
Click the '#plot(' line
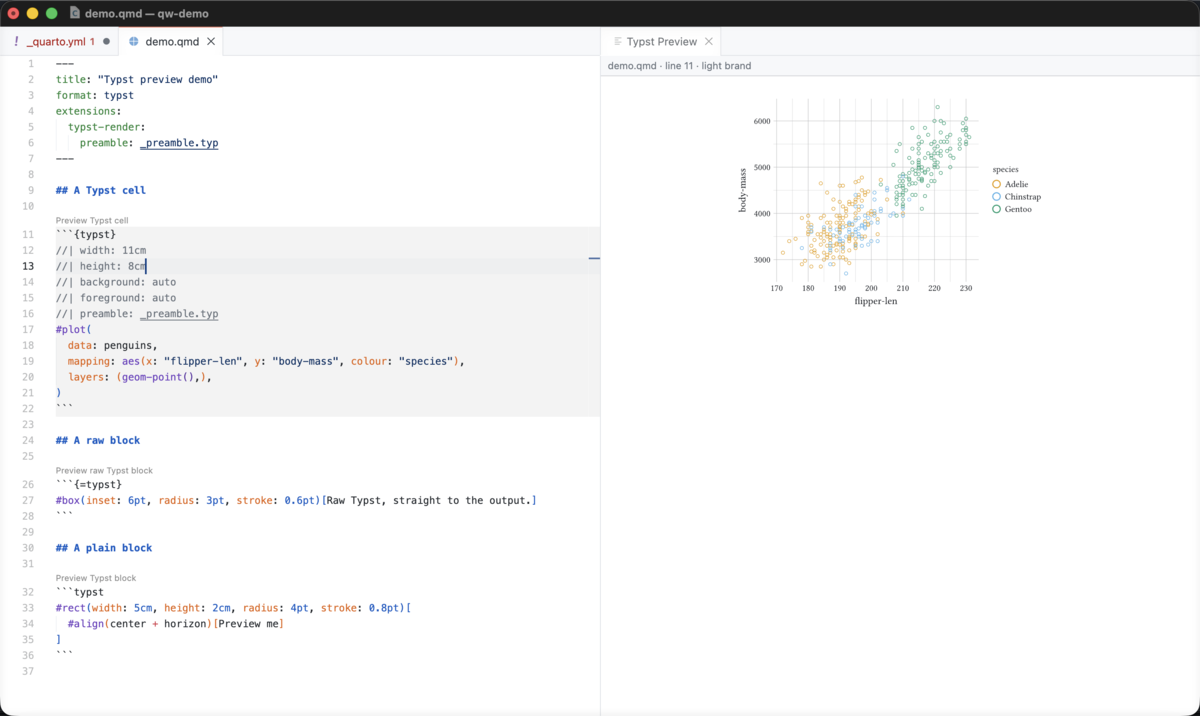[74, 330]
